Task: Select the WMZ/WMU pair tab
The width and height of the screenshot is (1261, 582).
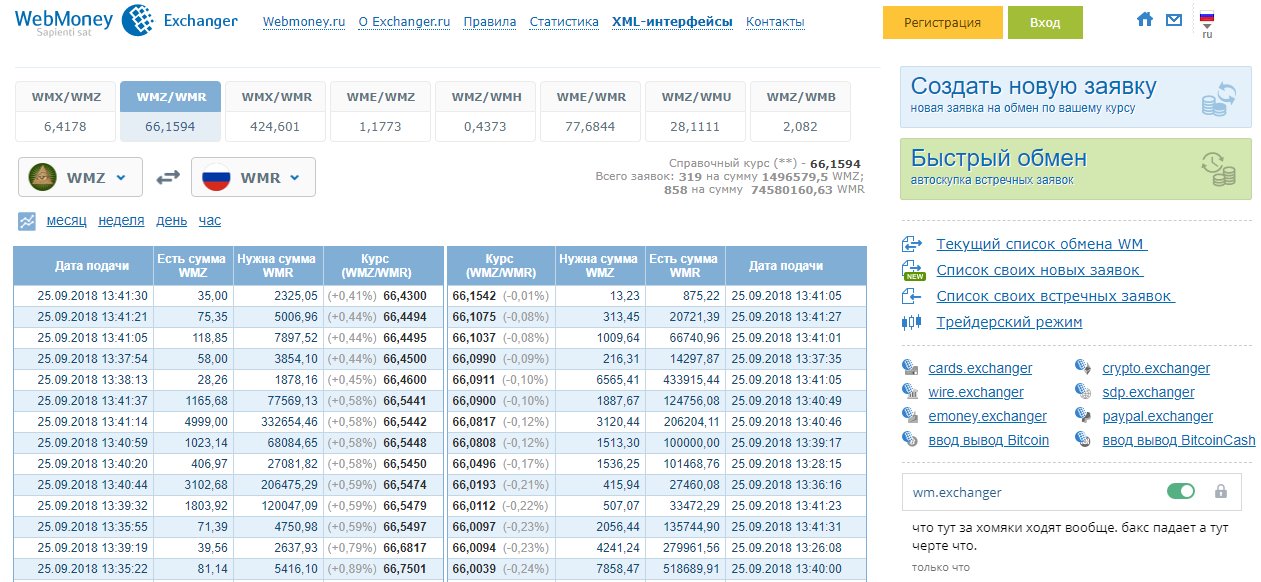Action: 696,111
